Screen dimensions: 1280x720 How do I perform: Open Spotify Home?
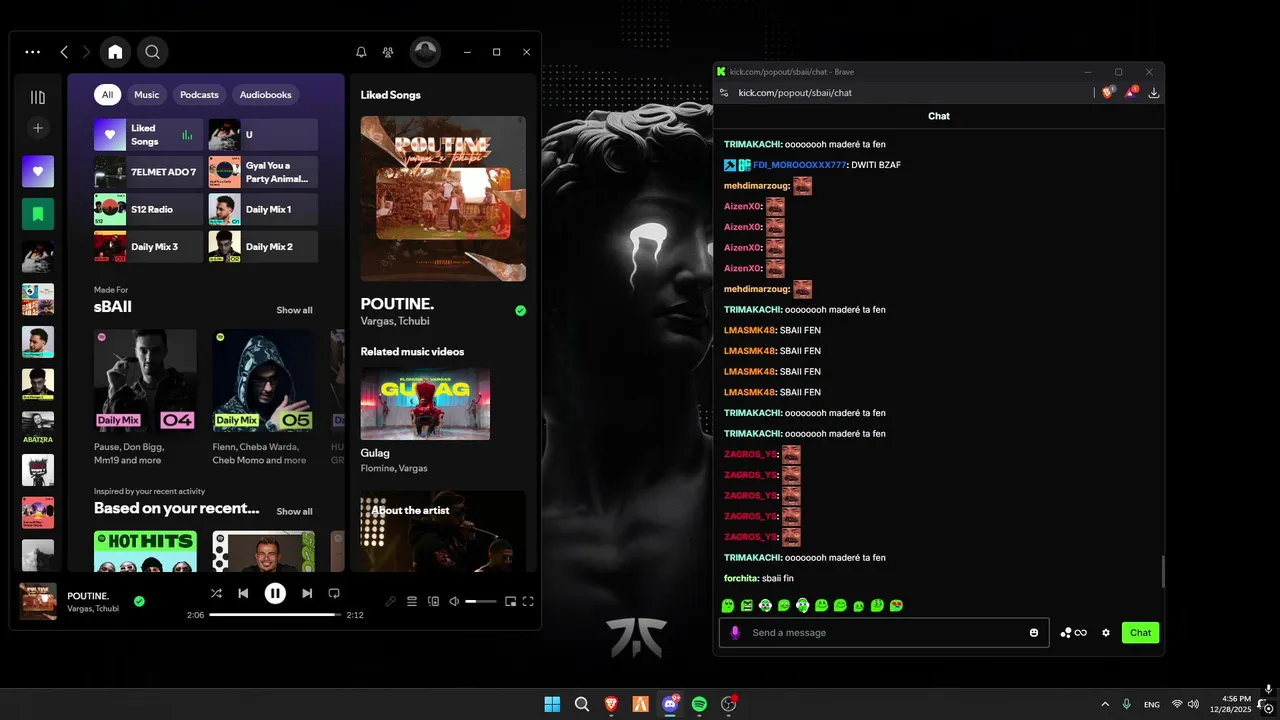[x=115, y=52]
